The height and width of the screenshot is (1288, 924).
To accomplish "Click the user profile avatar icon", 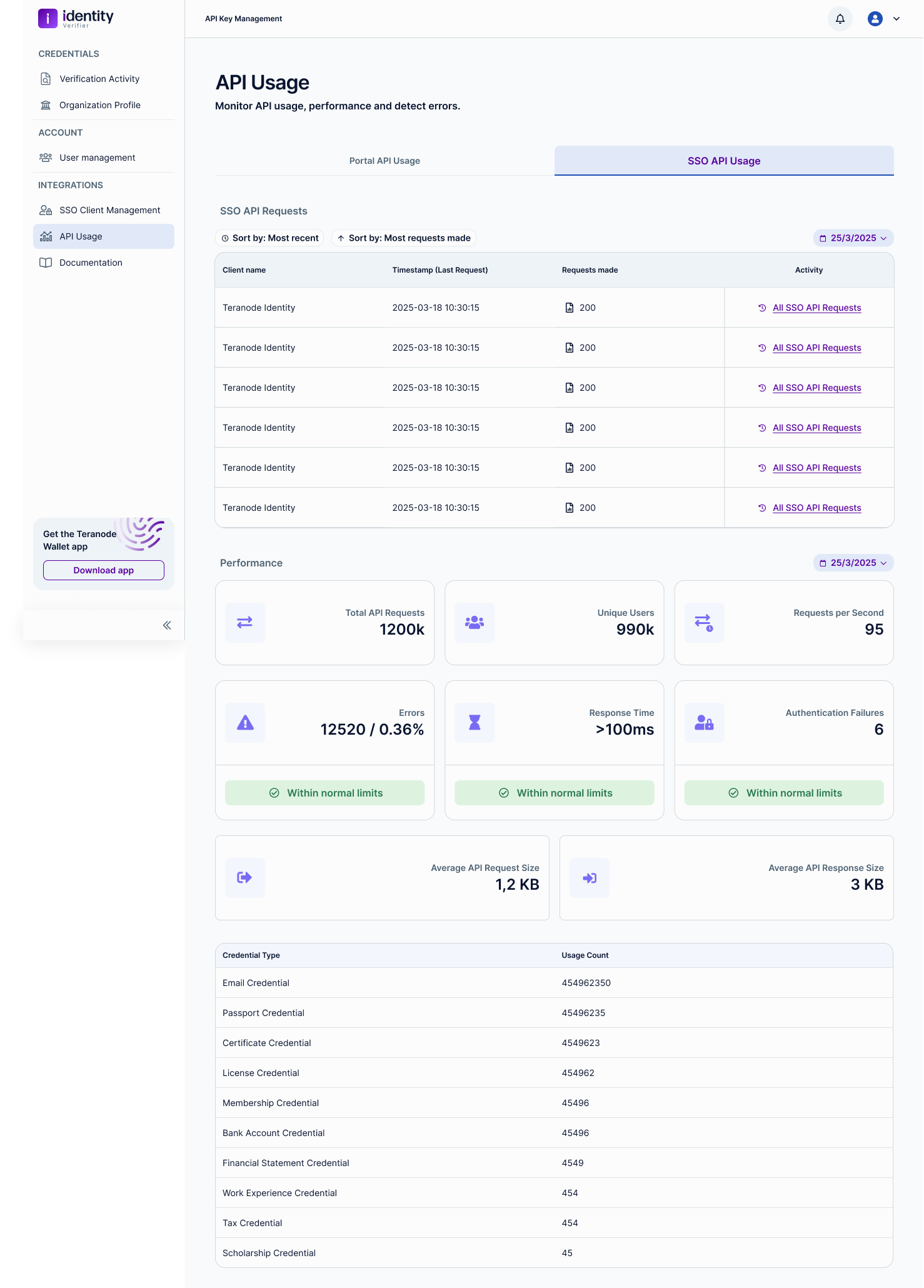I will [x=875, y=19].
